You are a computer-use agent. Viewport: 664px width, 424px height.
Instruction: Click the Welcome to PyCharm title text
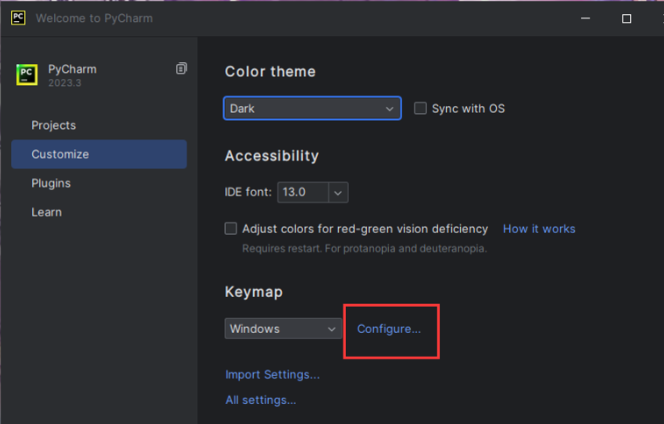point(95,18)
